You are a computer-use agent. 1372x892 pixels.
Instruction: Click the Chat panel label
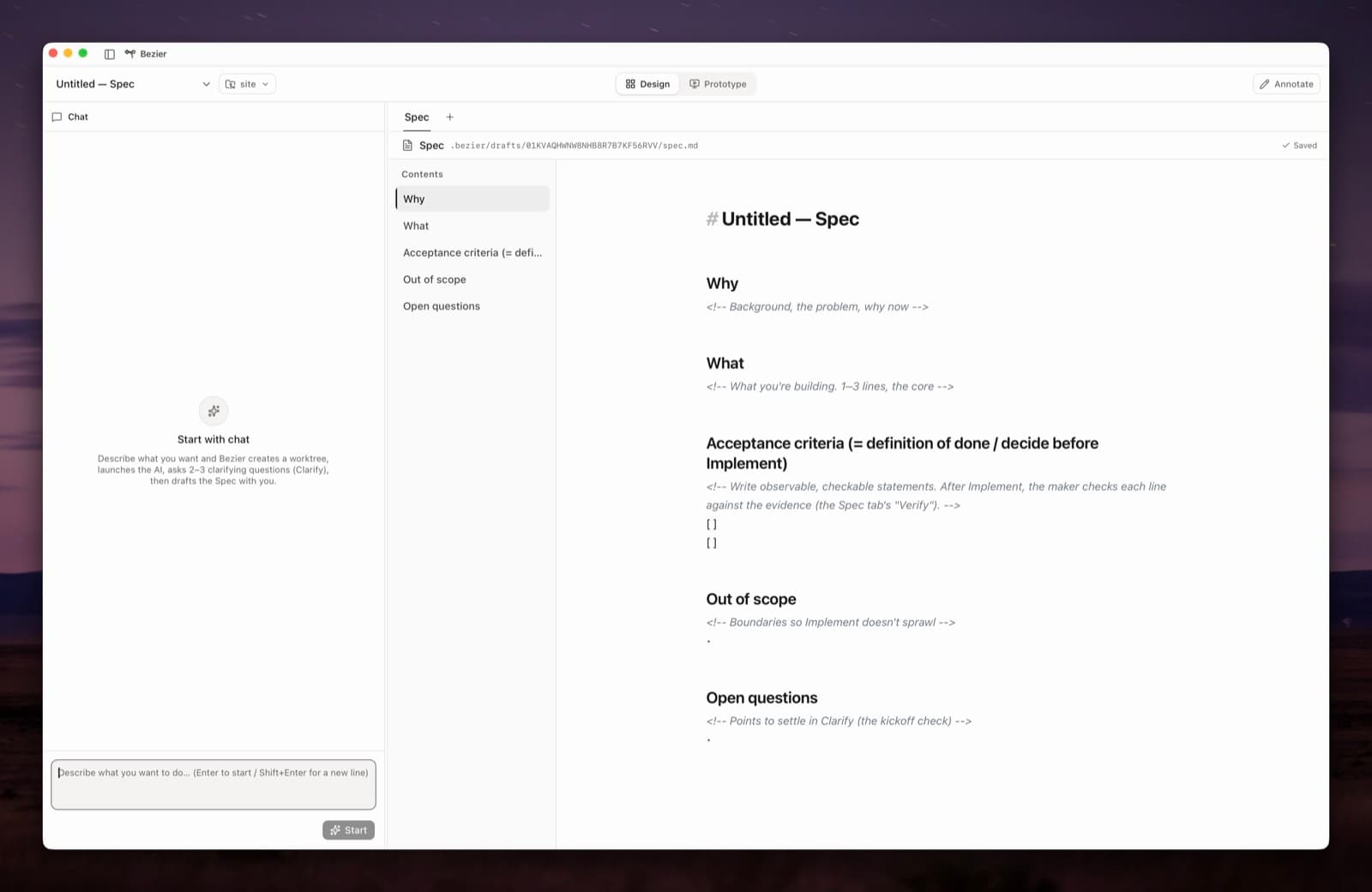coord(78,117)
